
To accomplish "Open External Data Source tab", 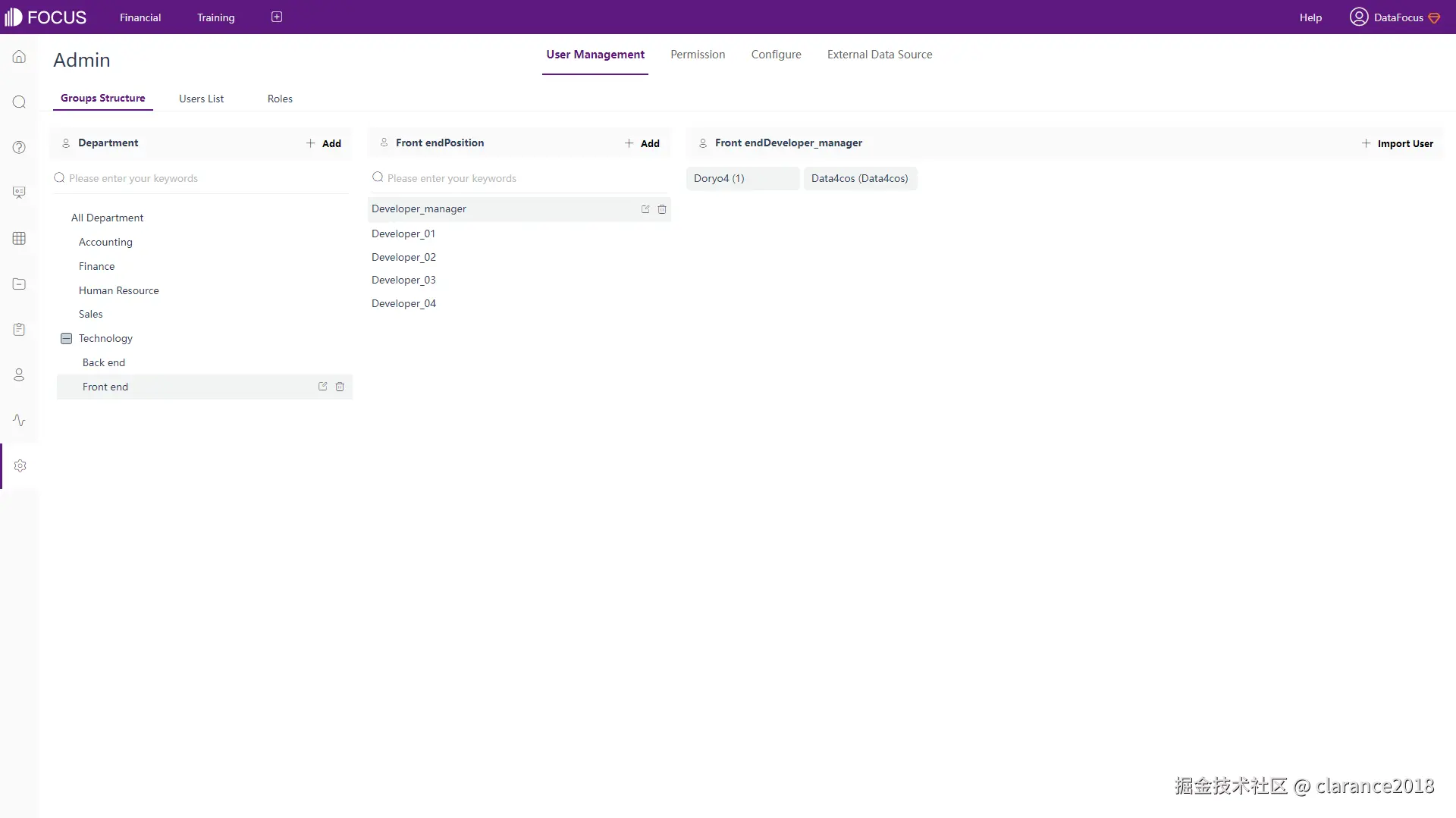I will [x=880, y=55].
